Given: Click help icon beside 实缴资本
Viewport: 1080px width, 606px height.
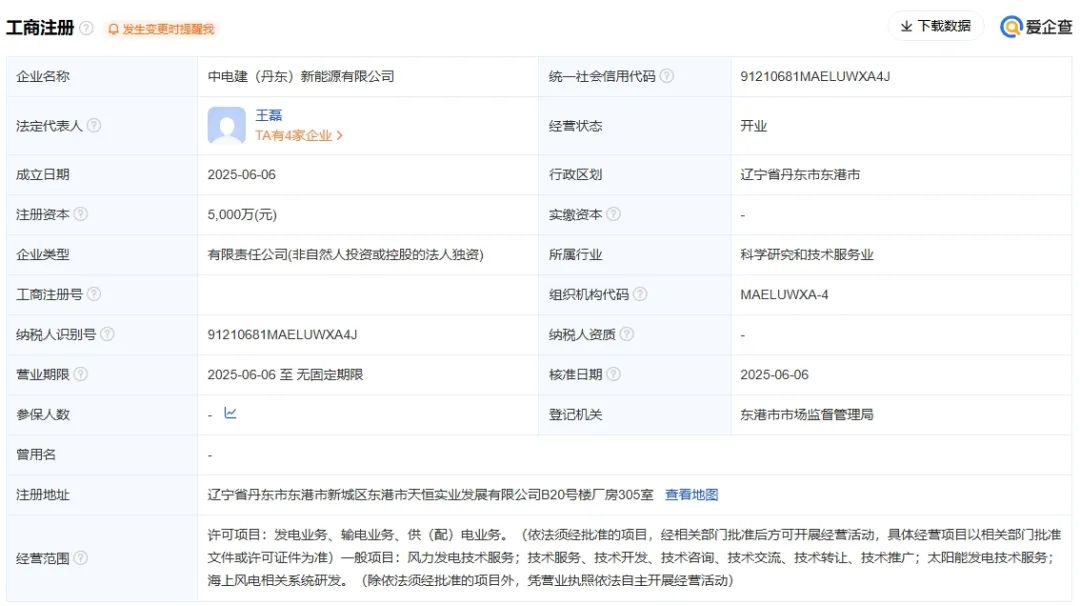Looking at the screenshot, I should 613,214.
